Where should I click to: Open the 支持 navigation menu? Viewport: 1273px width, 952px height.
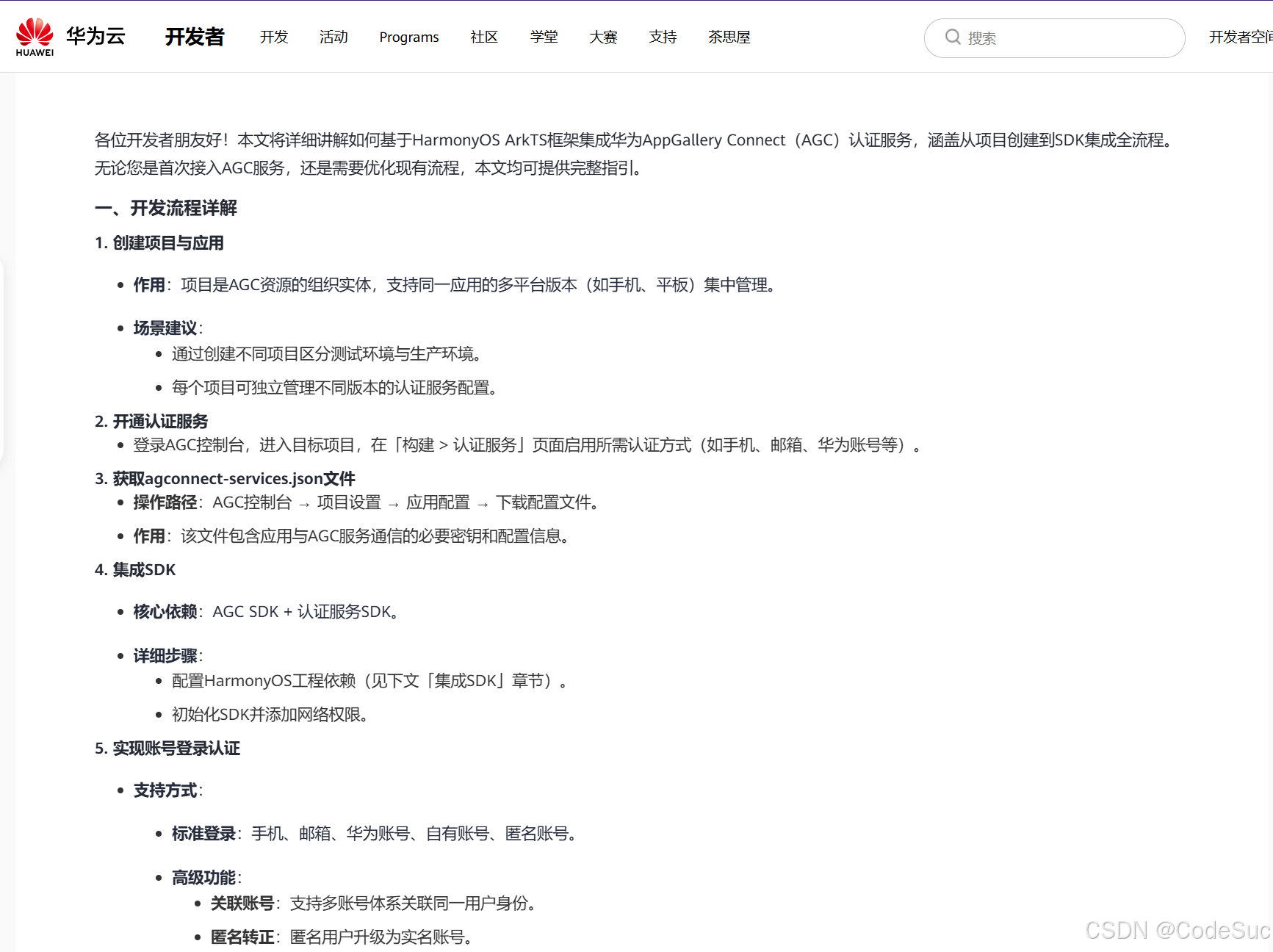coord(663,37)
